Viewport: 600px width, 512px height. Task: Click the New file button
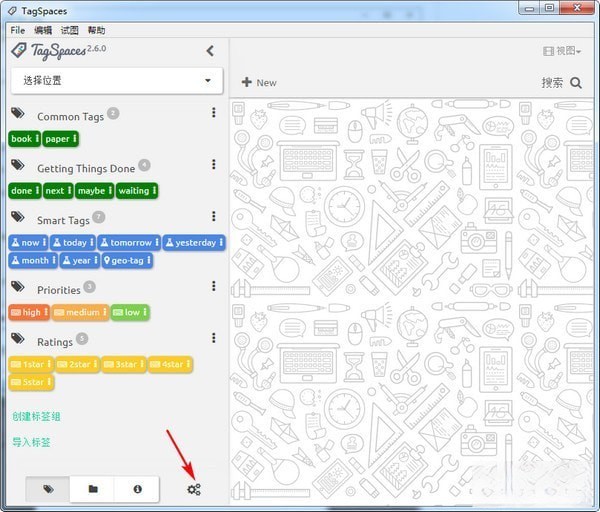[x=259, y=82]
